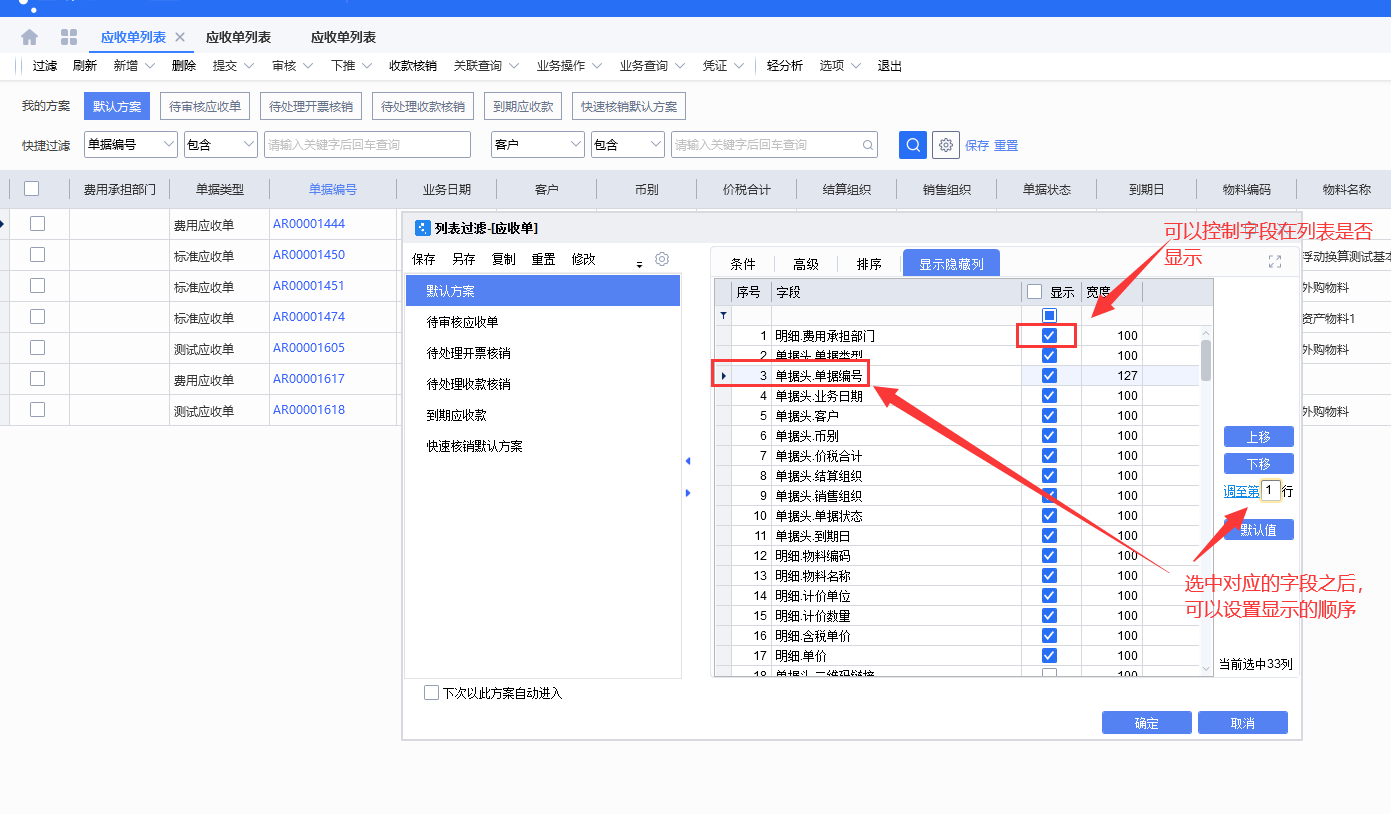The height and width of the screenshot is (814, 1391).
Task: Dismiss the dialog with 取消
Action: pyautogui.click(x=1243, y=723)
